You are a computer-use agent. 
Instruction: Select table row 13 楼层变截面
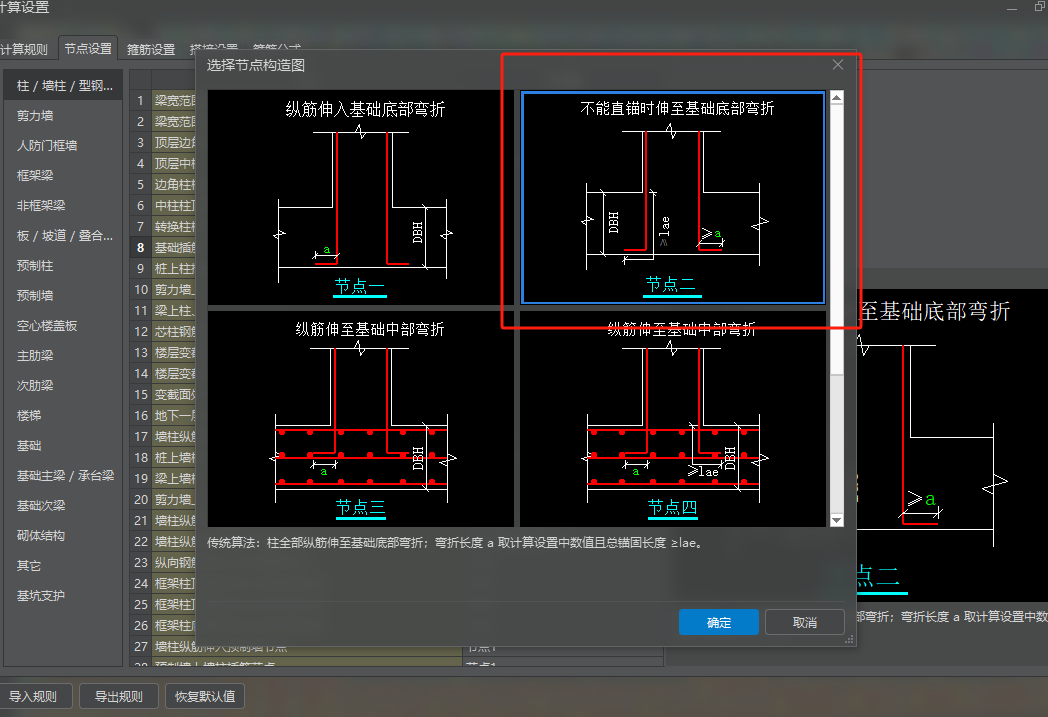163,353
